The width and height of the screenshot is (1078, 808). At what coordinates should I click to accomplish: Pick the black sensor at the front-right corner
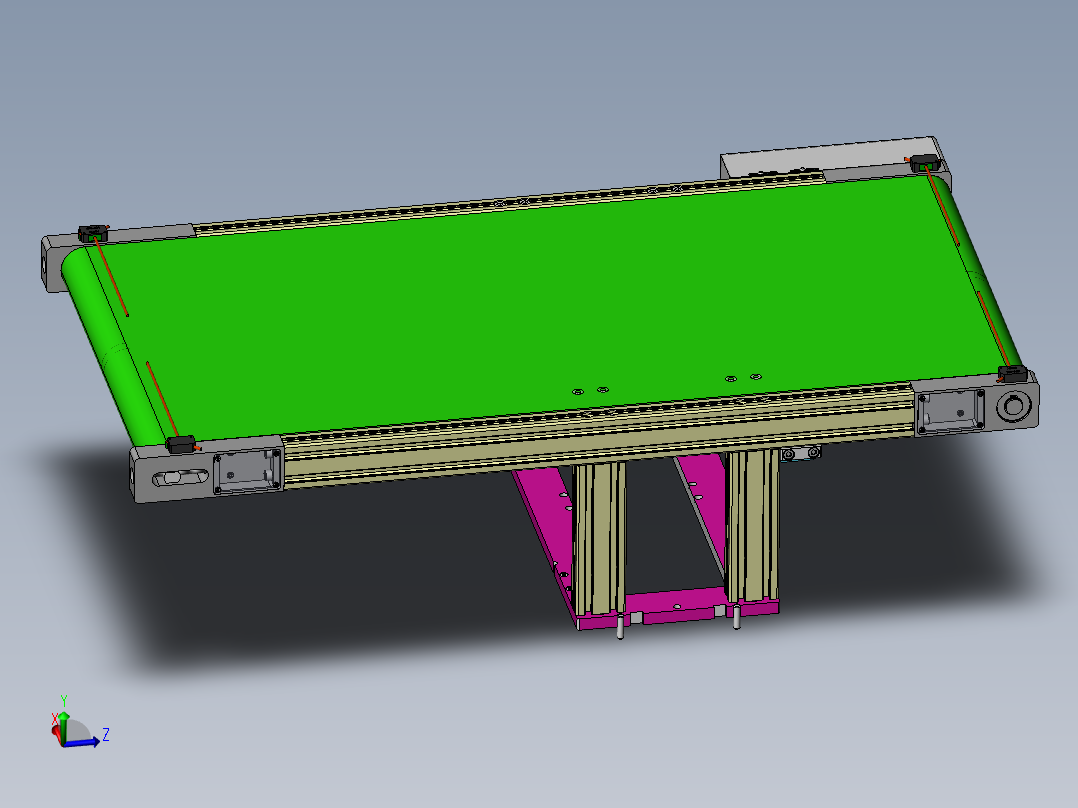1012,374
